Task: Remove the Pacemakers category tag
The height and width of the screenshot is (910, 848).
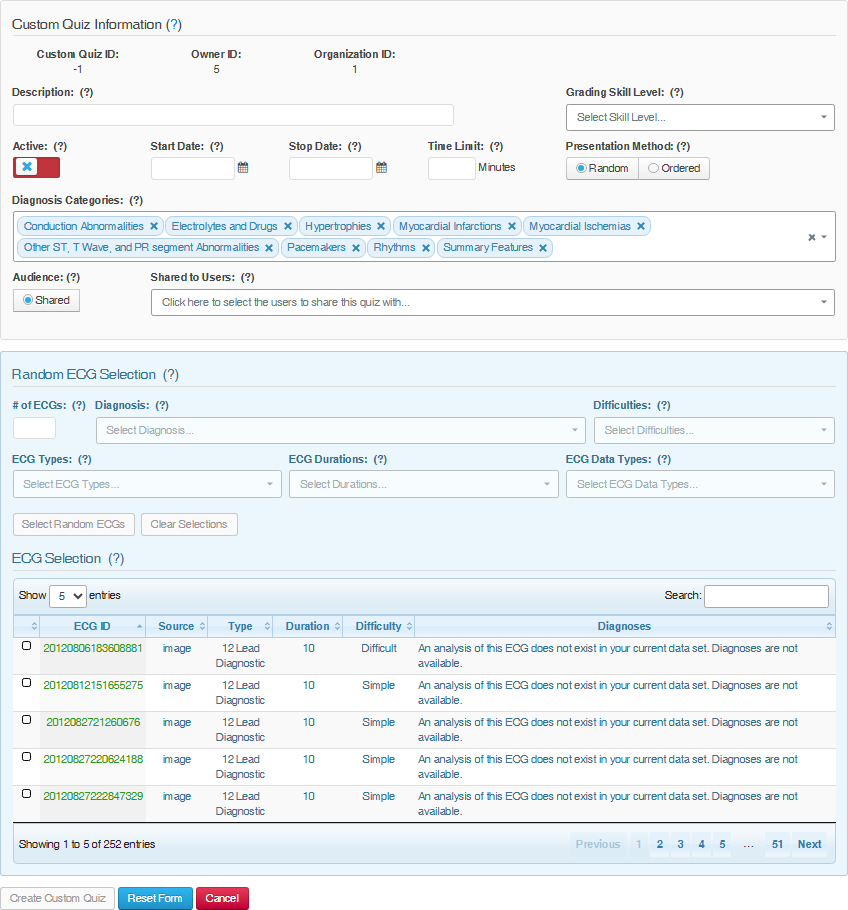Action: coord(356,248)
